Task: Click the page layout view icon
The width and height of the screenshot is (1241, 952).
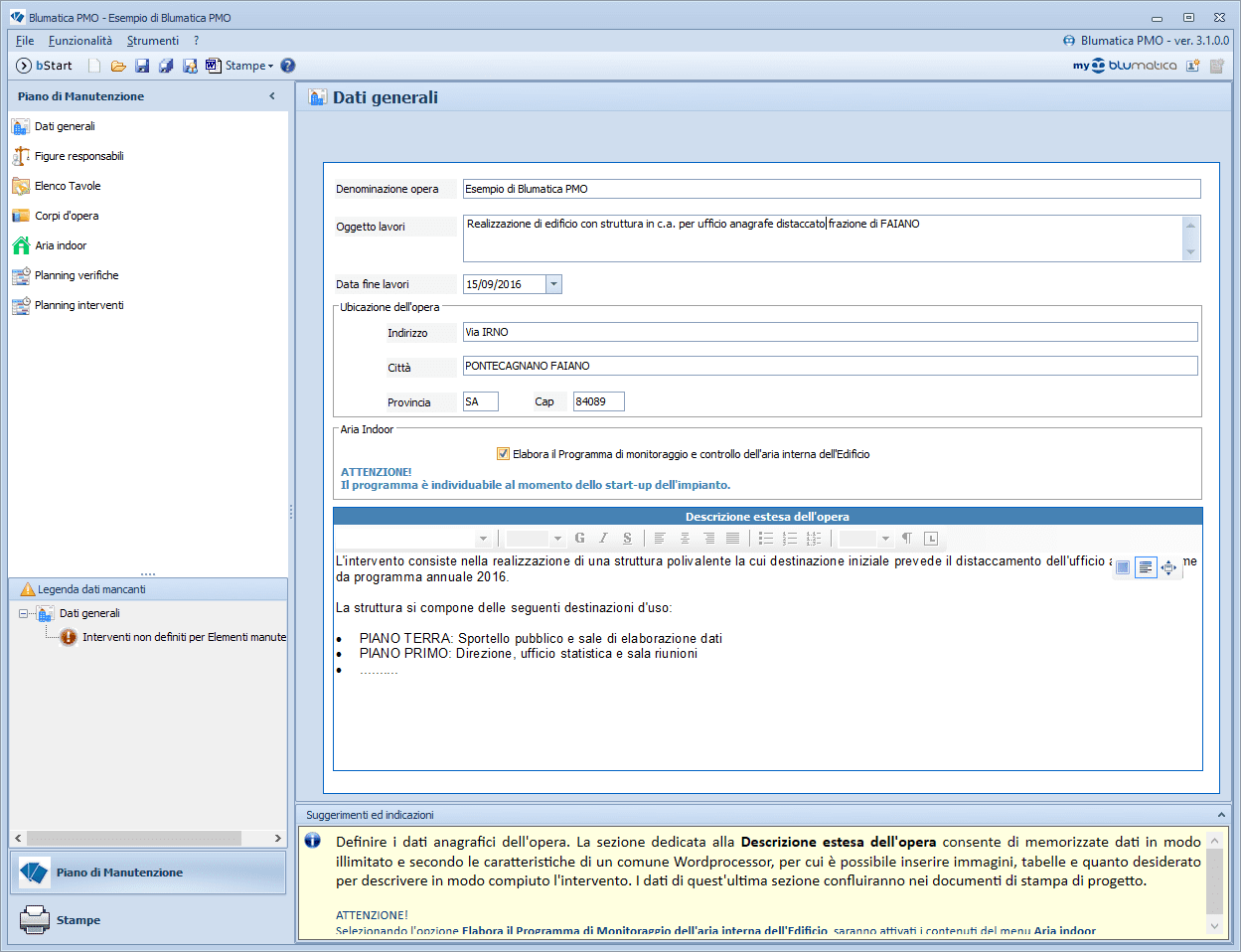Action: [1123, 567]
